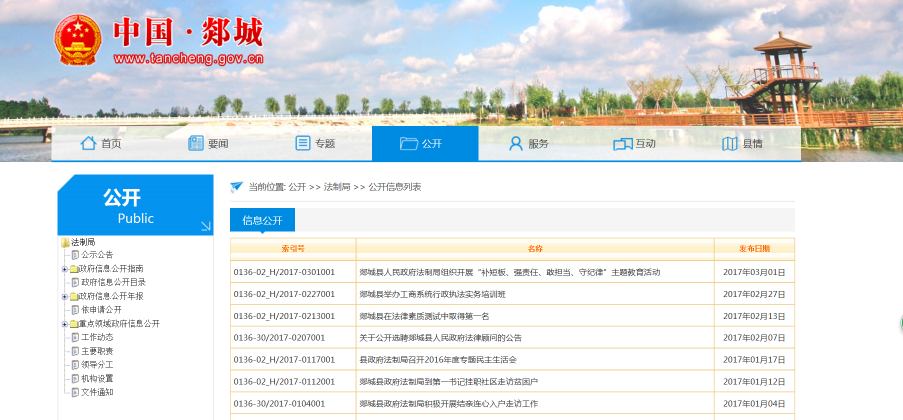The height and width of the screenshot is (420, 903).
Task: Click the 法制局 root folder icon
Action: click(65, 242)
